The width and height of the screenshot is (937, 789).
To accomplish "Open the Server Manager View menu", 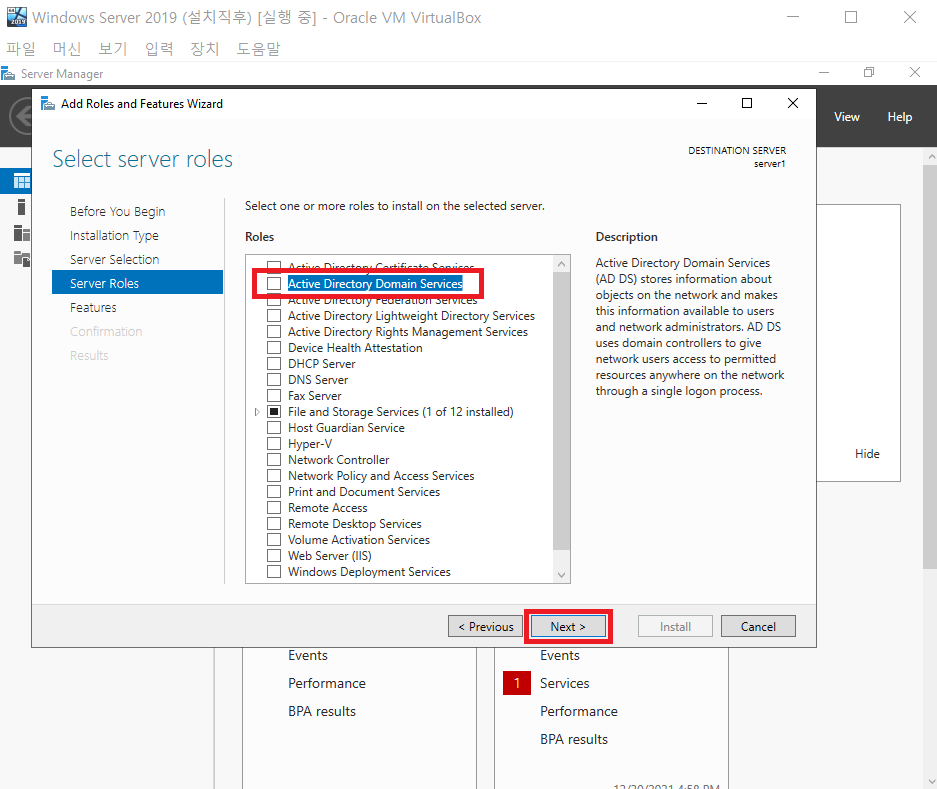I will point(847,117).
